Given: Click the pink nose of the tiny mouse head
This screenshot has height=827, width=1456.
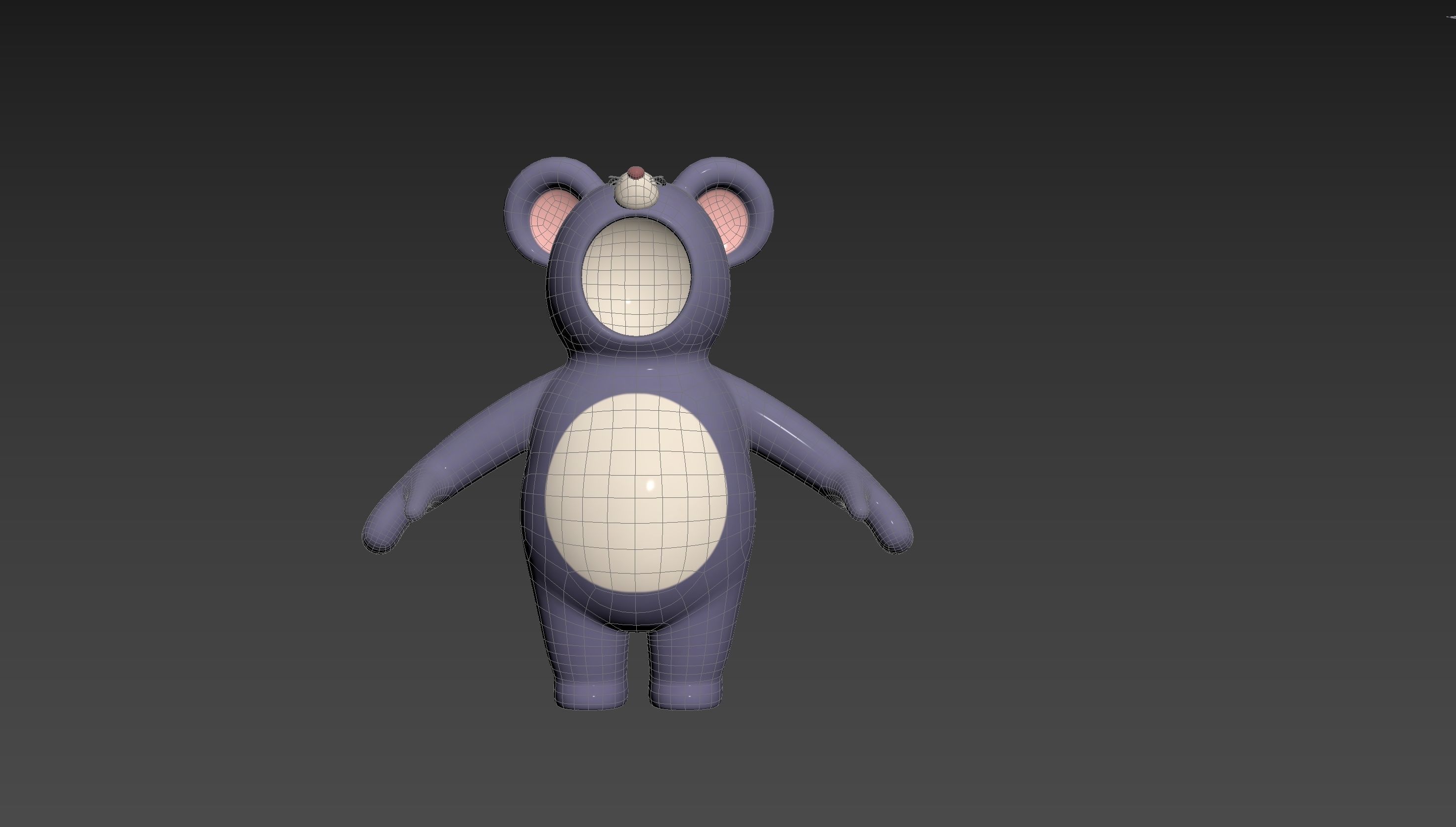Looking at the screenshot, I should pyautogui.click(x=637, y=172).
